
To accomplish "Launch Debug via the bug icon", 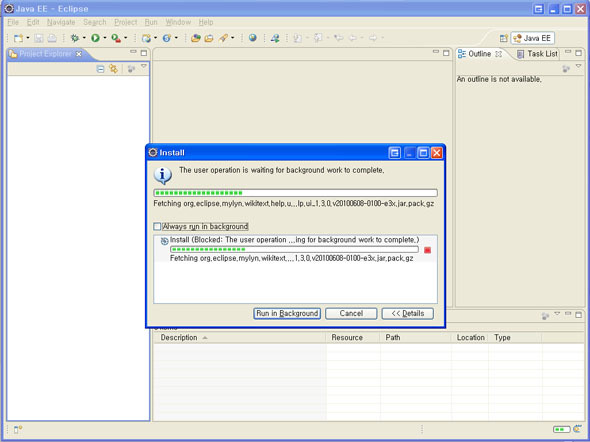I will pos(75,38).
